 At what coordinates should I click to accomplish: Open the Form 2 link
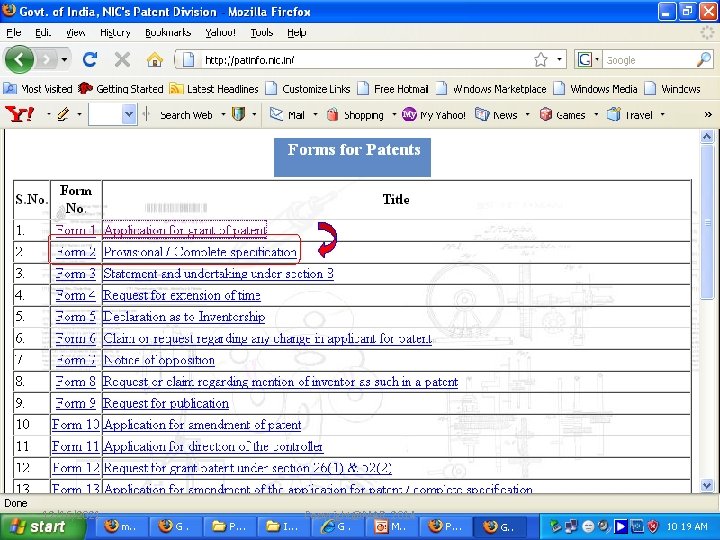[x=76, y=252]
